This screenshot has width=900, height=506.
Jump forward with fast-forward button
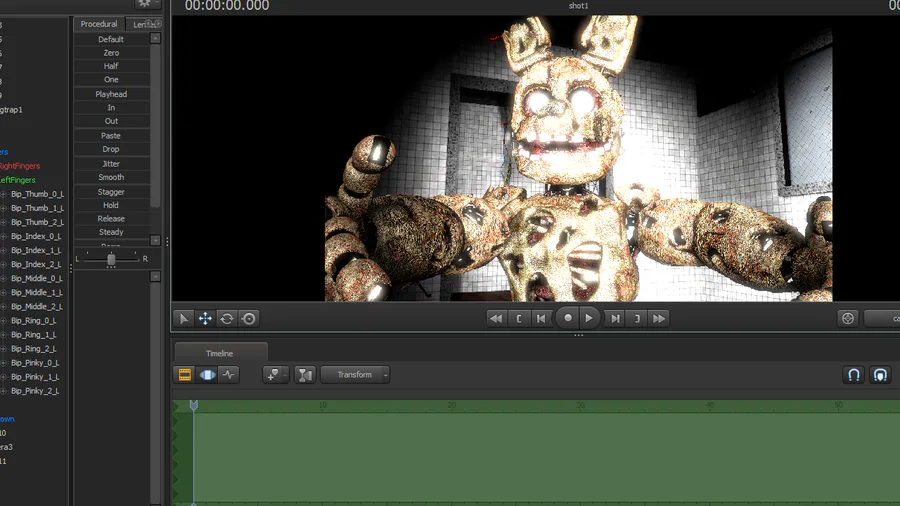point(659,318)
